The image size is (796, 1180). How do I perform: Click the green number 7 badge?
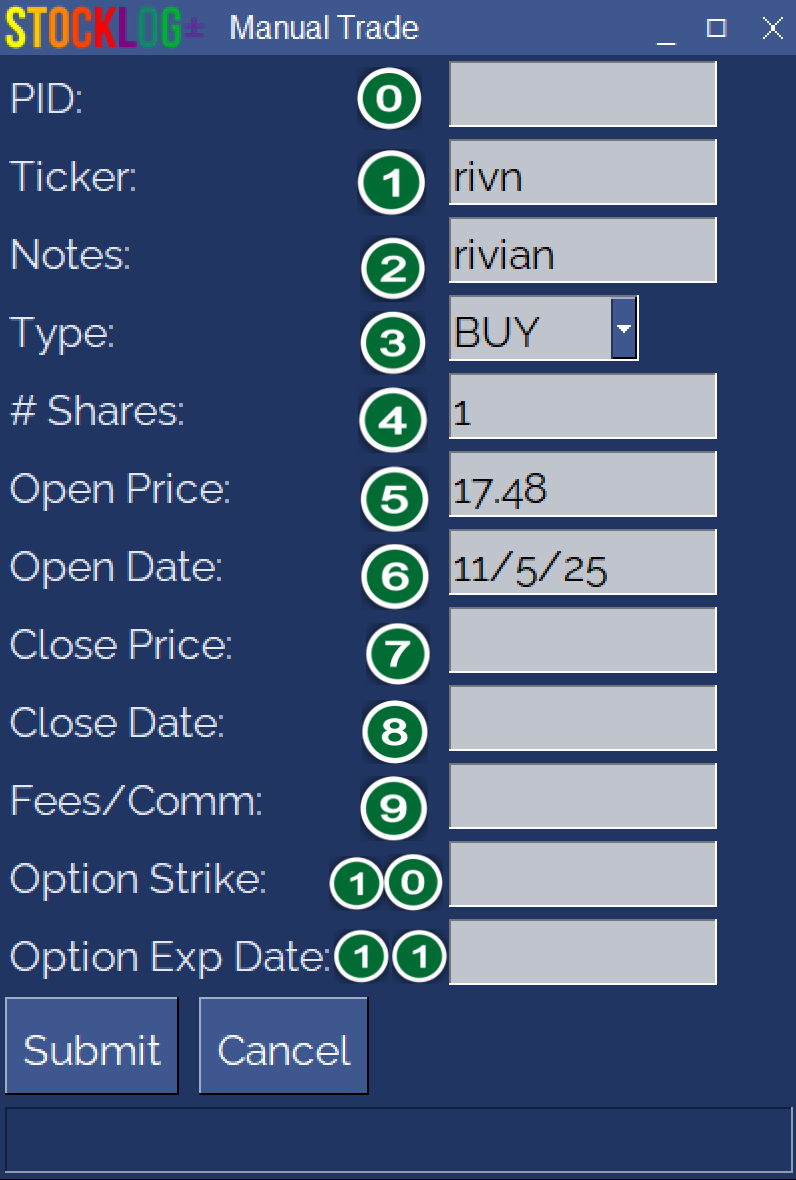pos(397,654)
